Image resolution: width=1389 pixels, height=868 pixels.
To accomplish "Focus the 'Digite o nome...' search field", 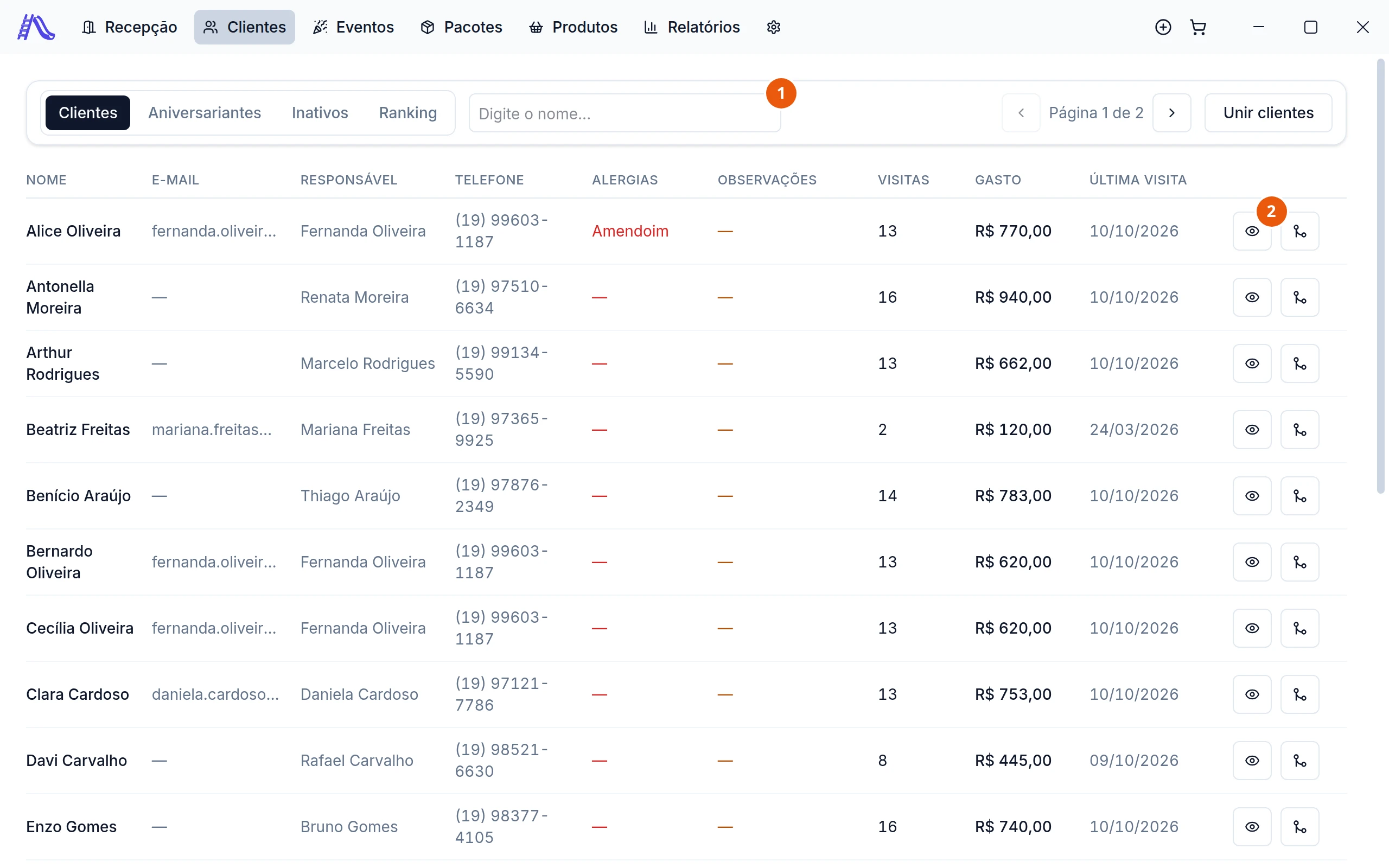I will 625,113.
